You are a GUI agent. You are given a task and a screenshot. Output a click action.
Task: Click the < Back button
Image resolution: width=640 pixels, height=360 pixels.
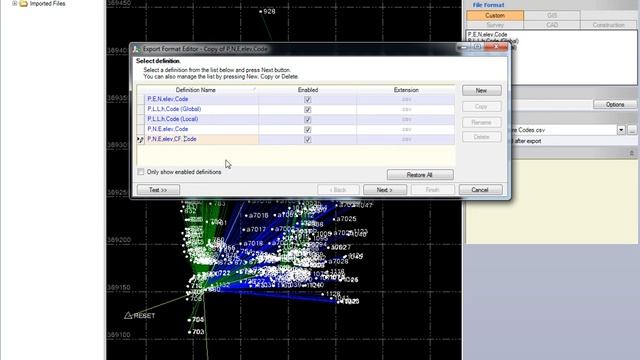[x=338, y=190]
